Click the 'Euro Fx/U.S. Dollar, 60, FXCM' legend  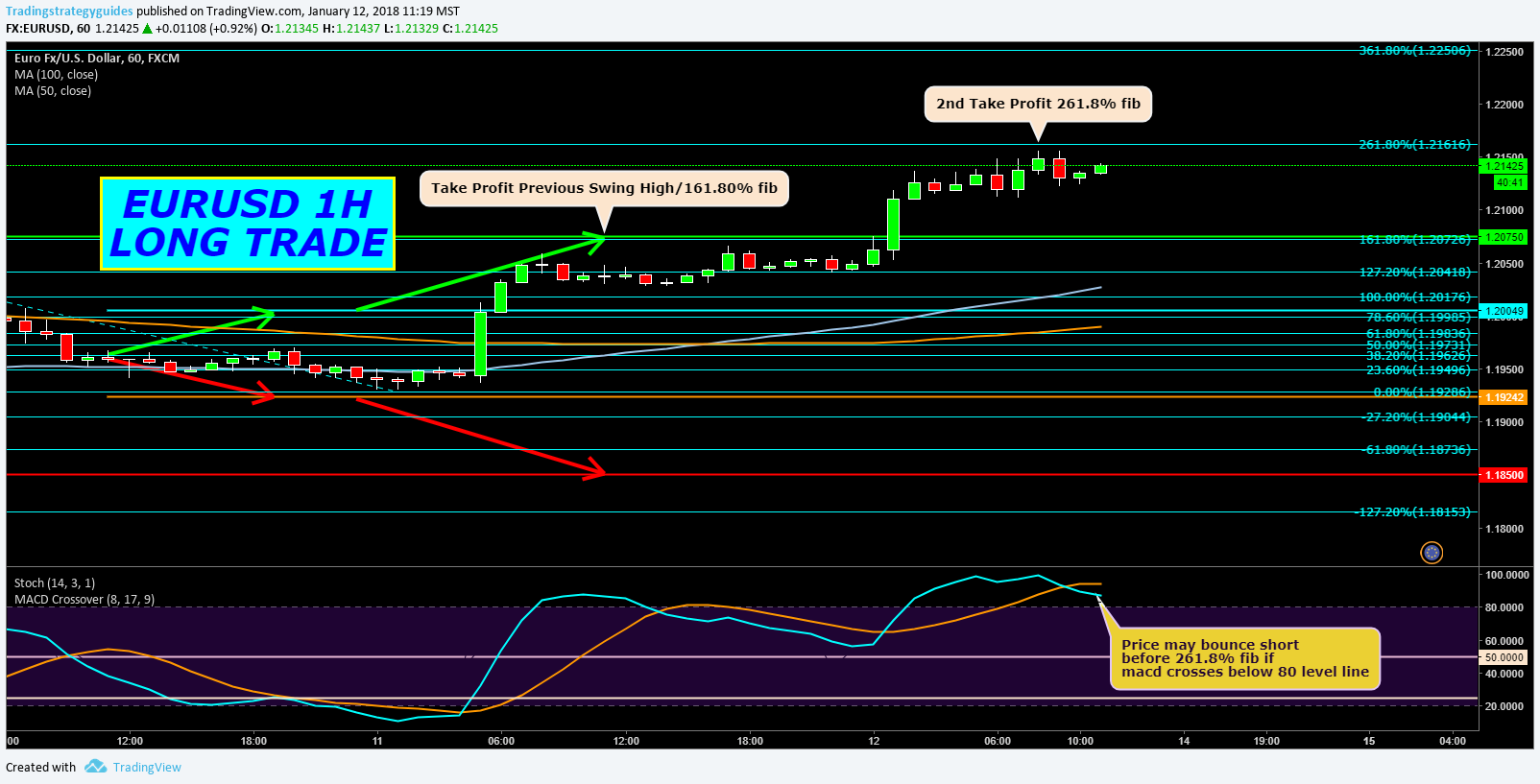point(97,58)
